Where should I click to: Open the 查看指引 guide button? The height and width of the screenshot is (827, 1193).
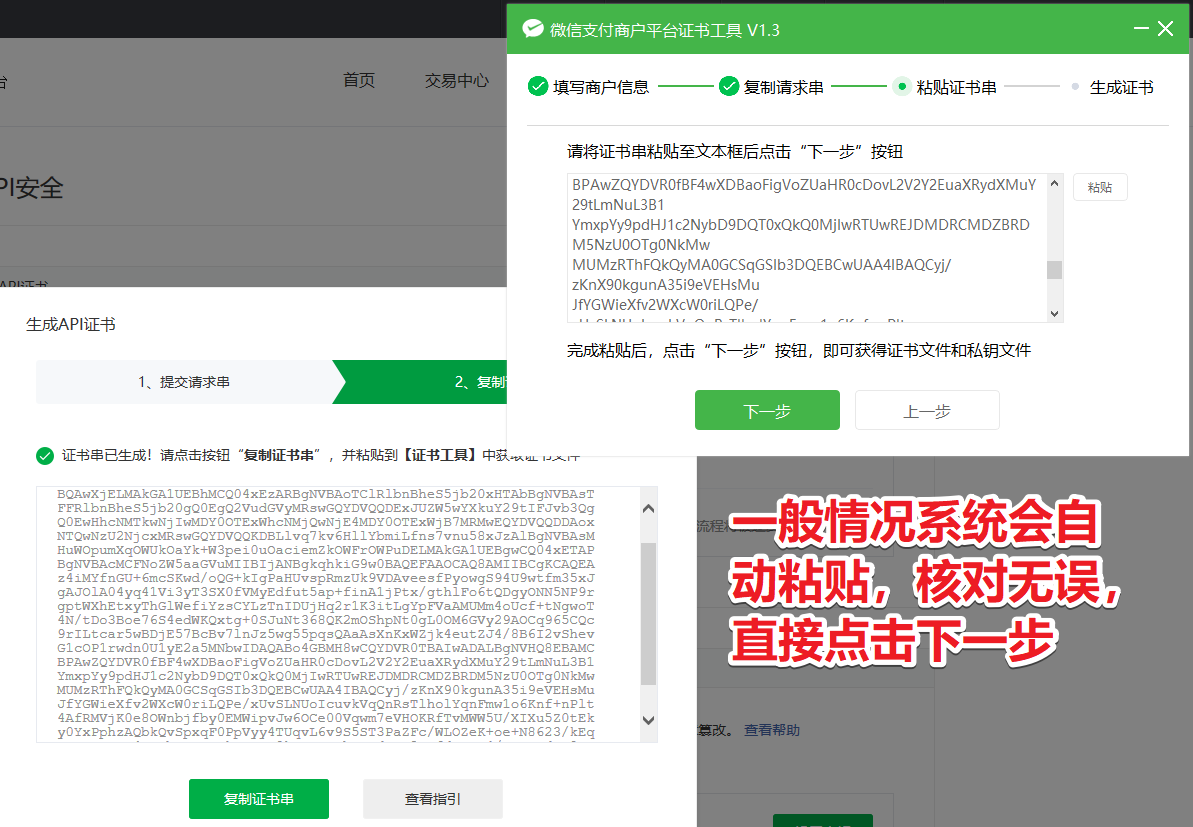point(432,799)
